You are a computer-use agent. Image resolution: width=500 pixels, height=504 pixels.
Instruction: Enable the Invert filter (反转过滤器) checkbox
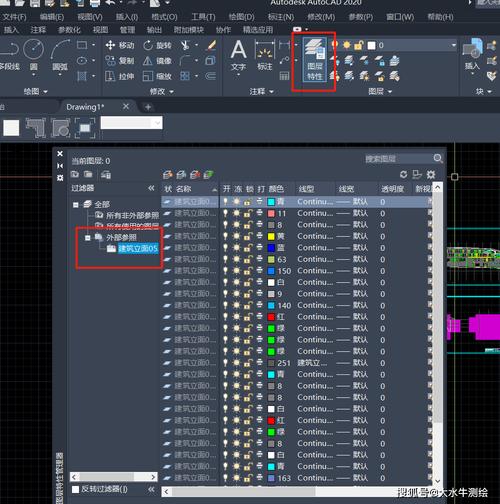[x=76, y=489]
